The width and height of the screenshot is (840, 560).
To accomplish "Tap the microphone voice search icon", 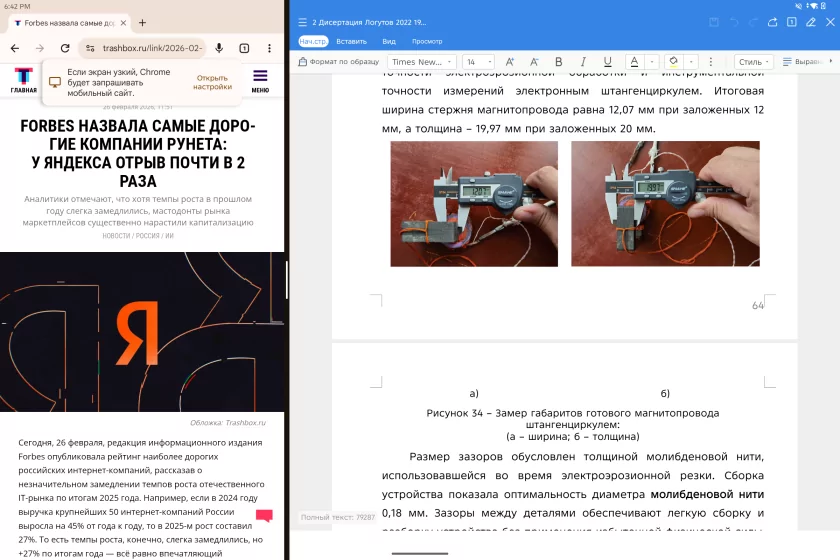I will 219,48.
